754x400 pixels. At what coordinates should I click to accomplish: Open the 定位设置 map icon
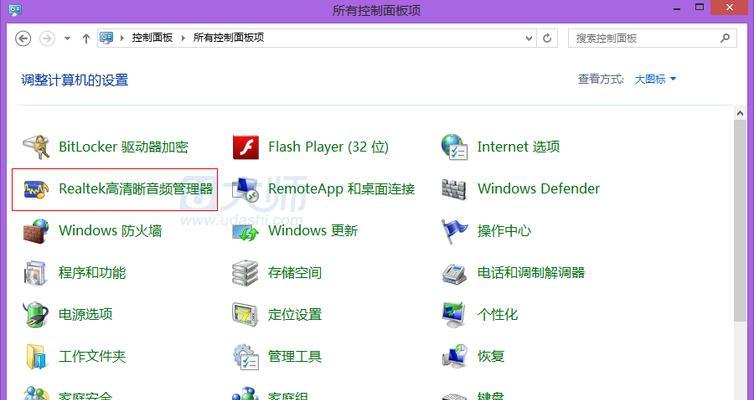(x=246, y=314)
